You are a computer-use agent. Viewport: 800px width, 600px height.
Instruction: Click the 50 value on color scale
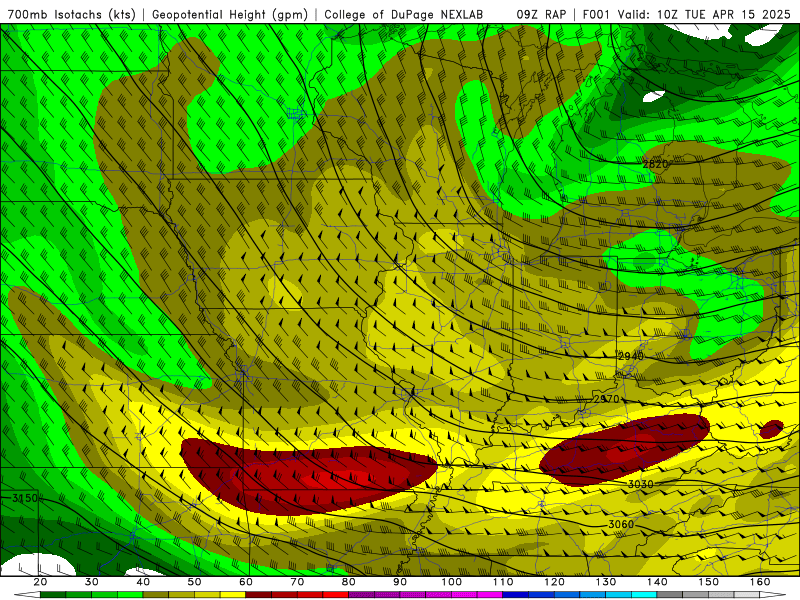pos(194,582)
